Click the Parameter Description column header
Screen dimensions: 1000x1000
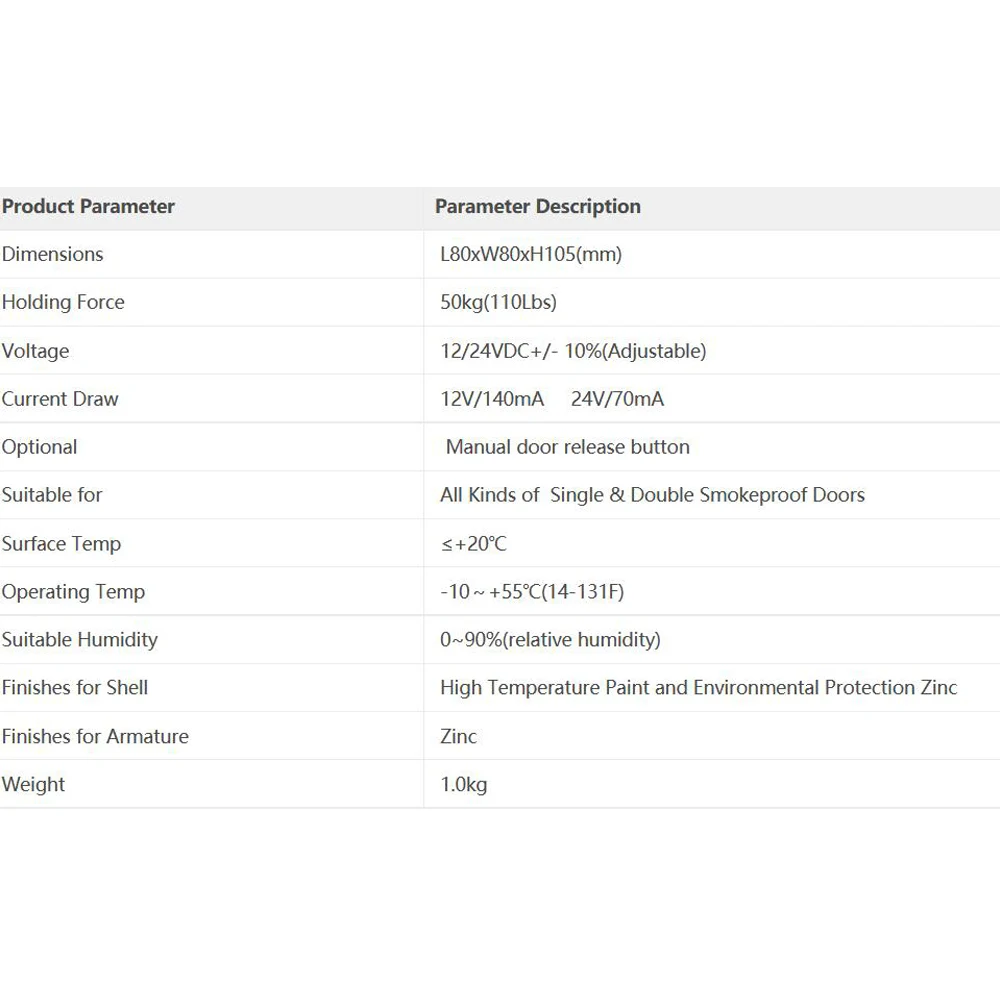(537, 207)
